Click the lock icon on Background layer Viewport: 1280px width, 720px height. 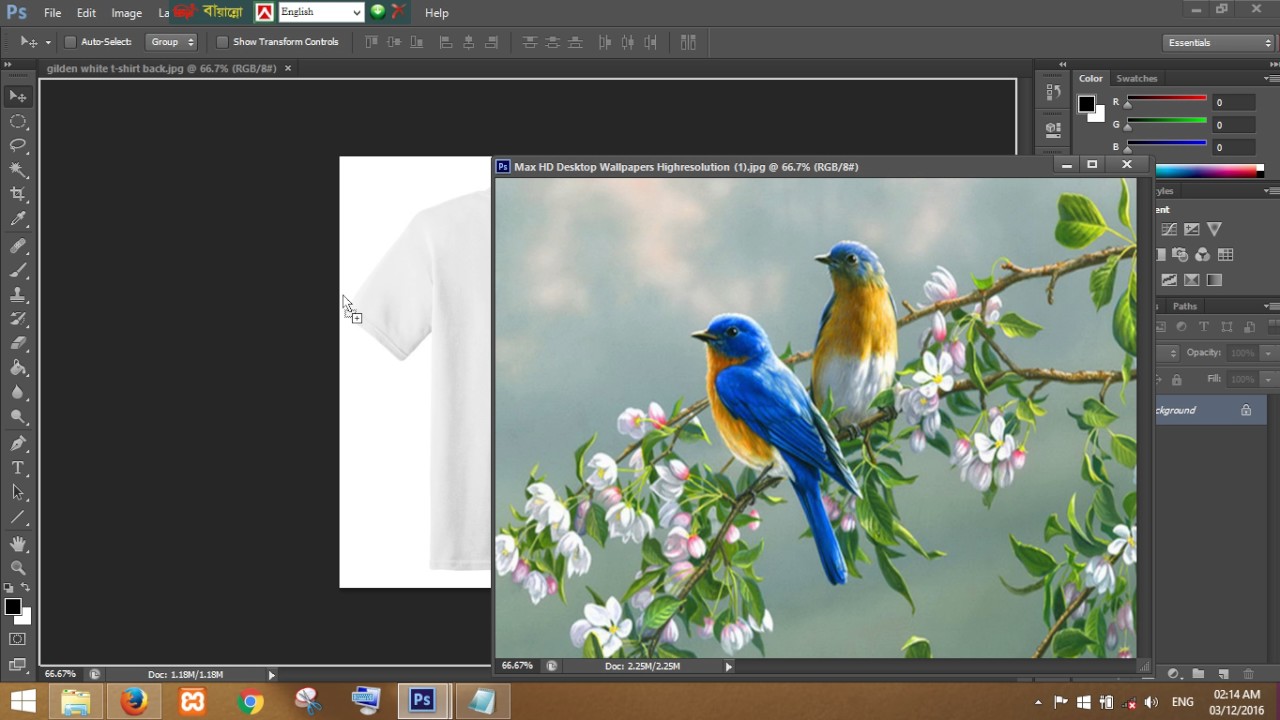(1246, 410)
